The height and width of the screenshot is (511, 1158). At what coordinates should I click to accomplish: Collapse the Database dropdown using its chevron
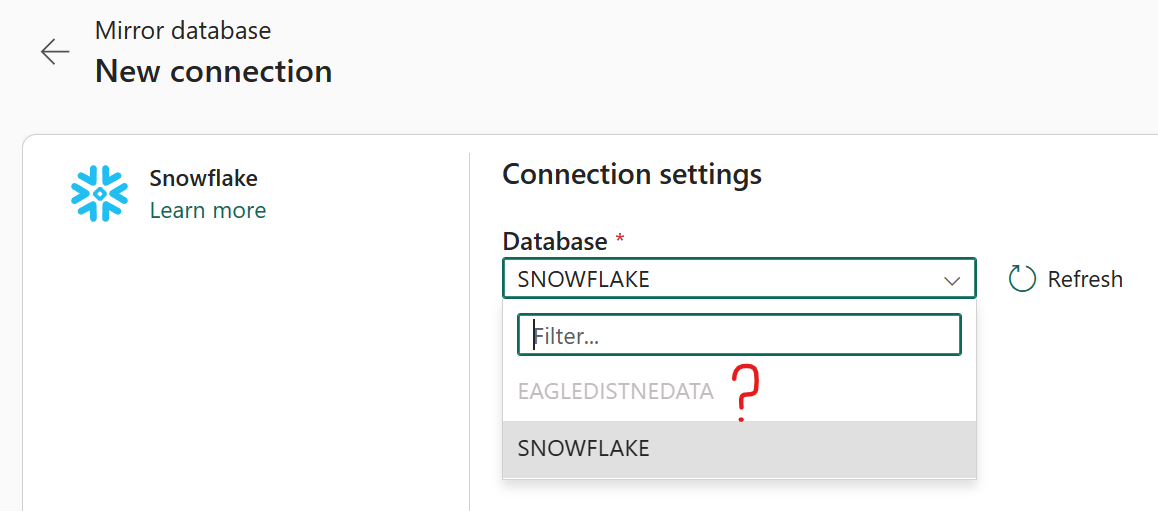(x=951, y=281)
